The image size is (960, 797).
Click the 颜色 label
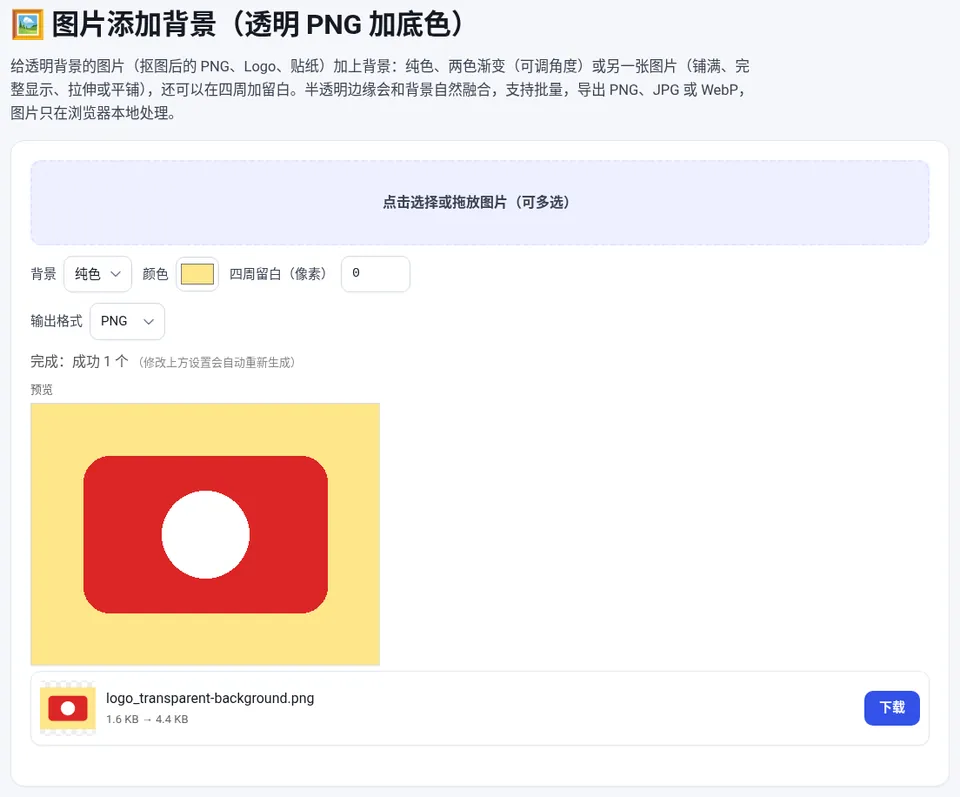pyautogui.click(x=155, y=274)
